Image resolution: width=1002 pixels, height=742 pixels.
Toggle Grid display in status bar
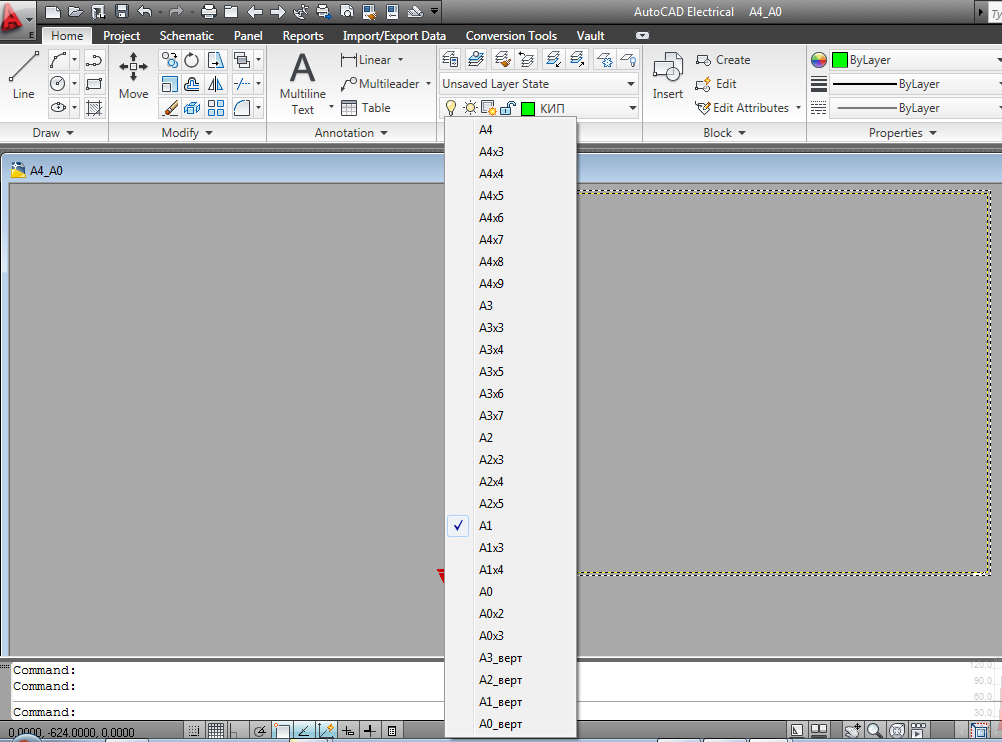click(216, 730)
